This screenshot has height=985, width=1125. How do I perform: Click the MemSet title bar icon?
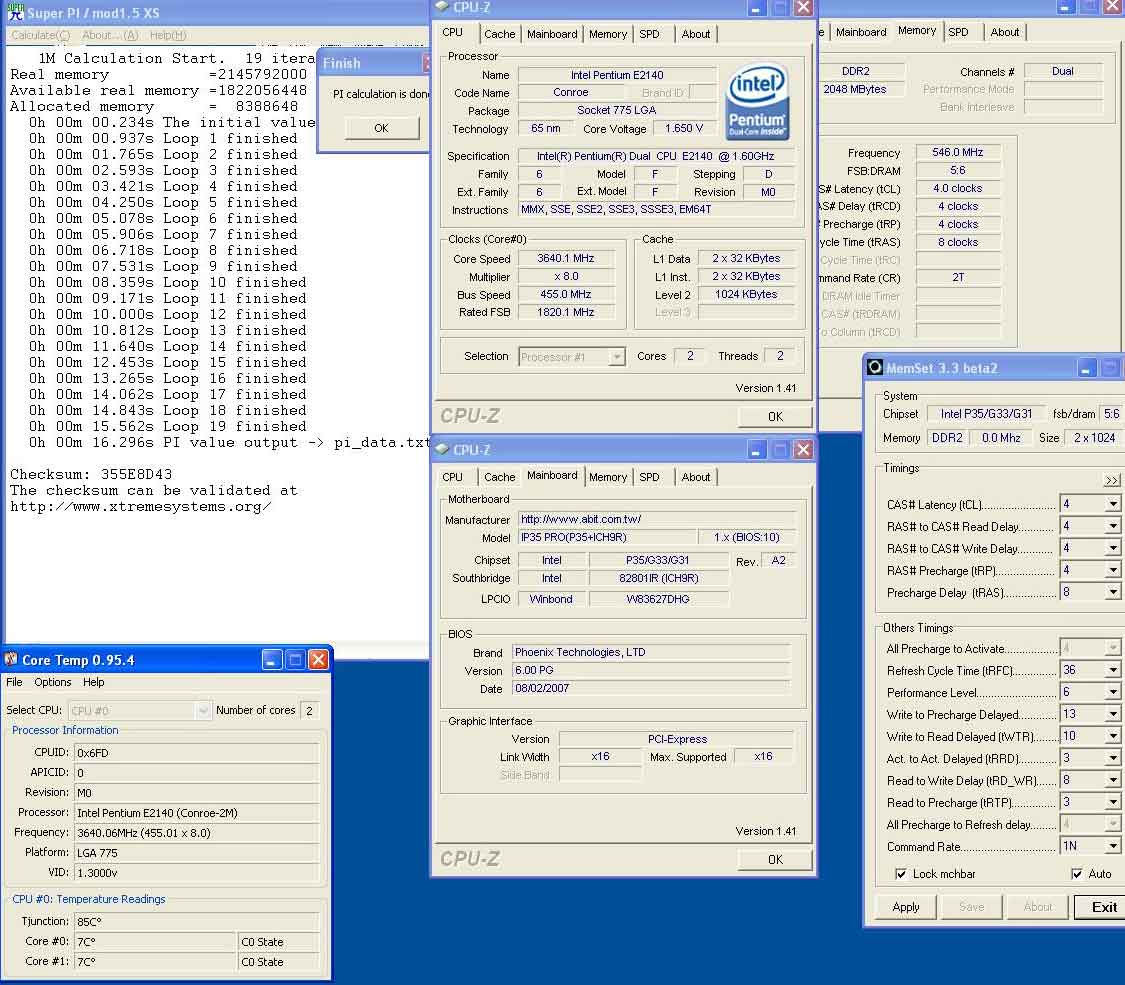[875, 367]
